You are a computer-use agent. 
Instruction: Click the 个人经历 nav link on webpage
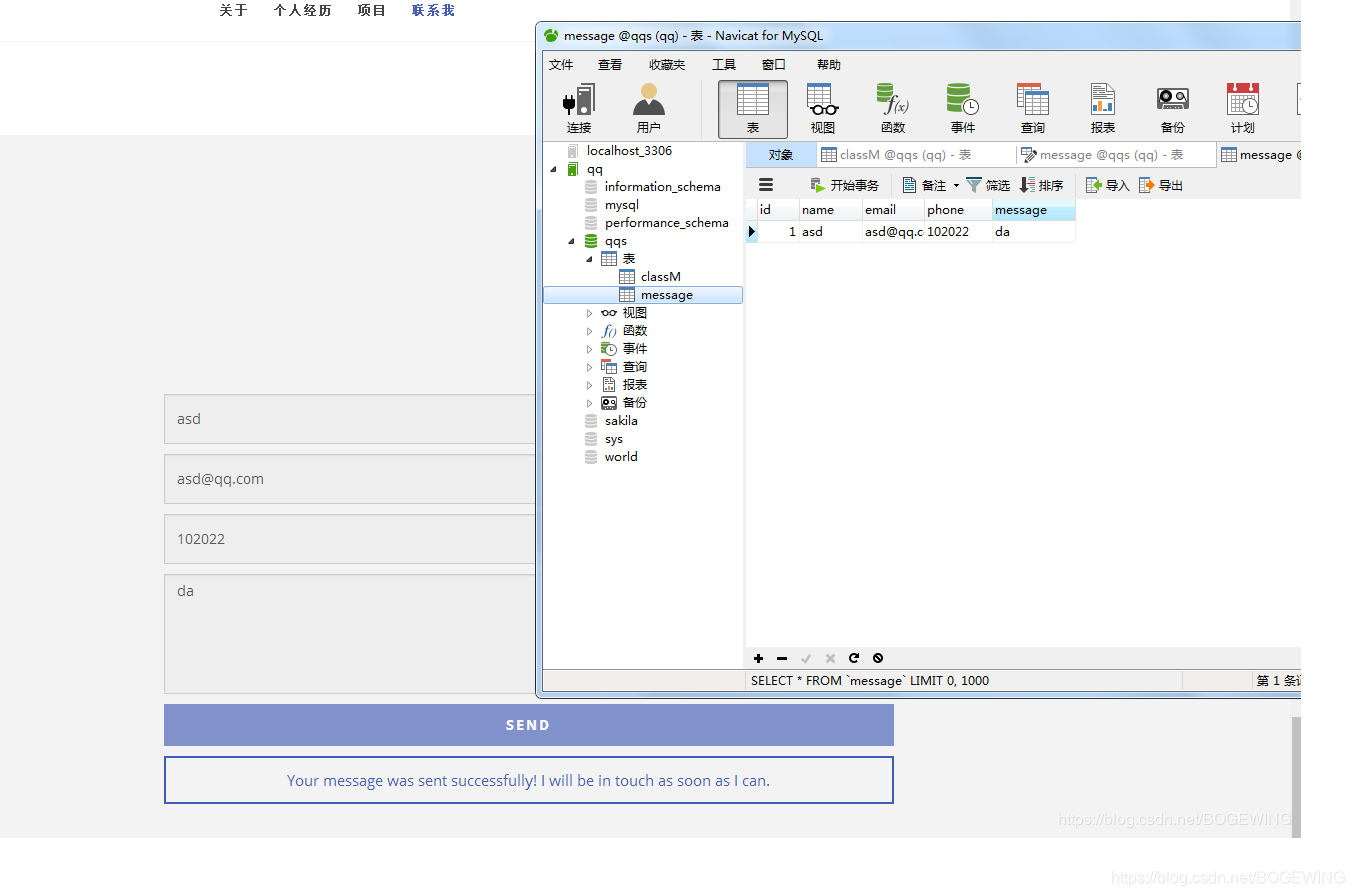point(302,10)
